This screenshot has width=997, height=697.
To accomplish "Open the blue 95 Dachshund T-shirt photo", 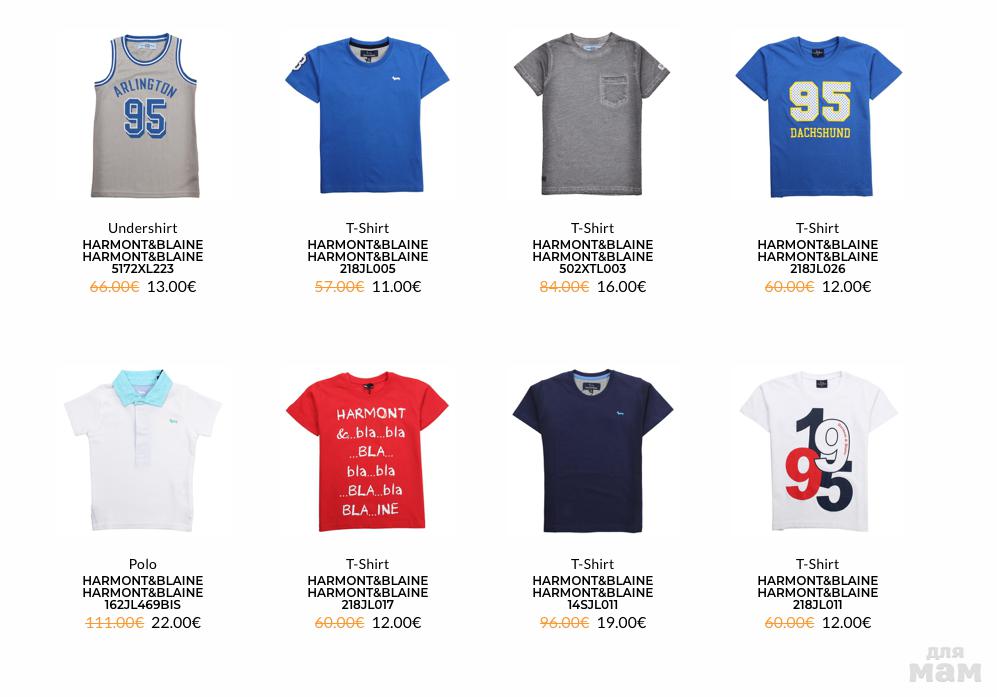I will [x=818, y=116].
